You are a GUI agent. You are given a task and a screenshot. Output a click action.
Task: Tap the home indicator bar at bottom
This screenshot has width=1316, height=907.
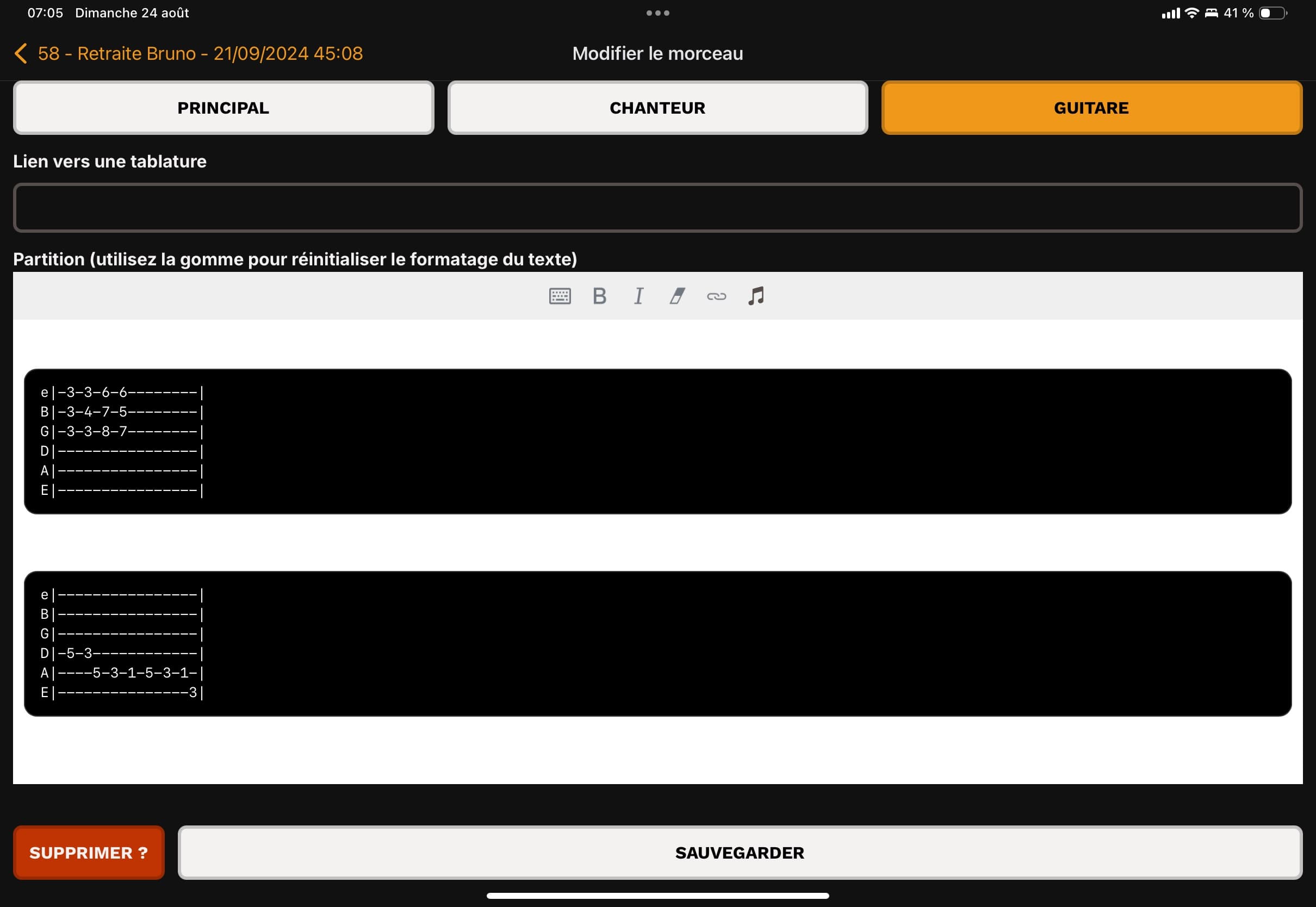click(x=657, y=896)
